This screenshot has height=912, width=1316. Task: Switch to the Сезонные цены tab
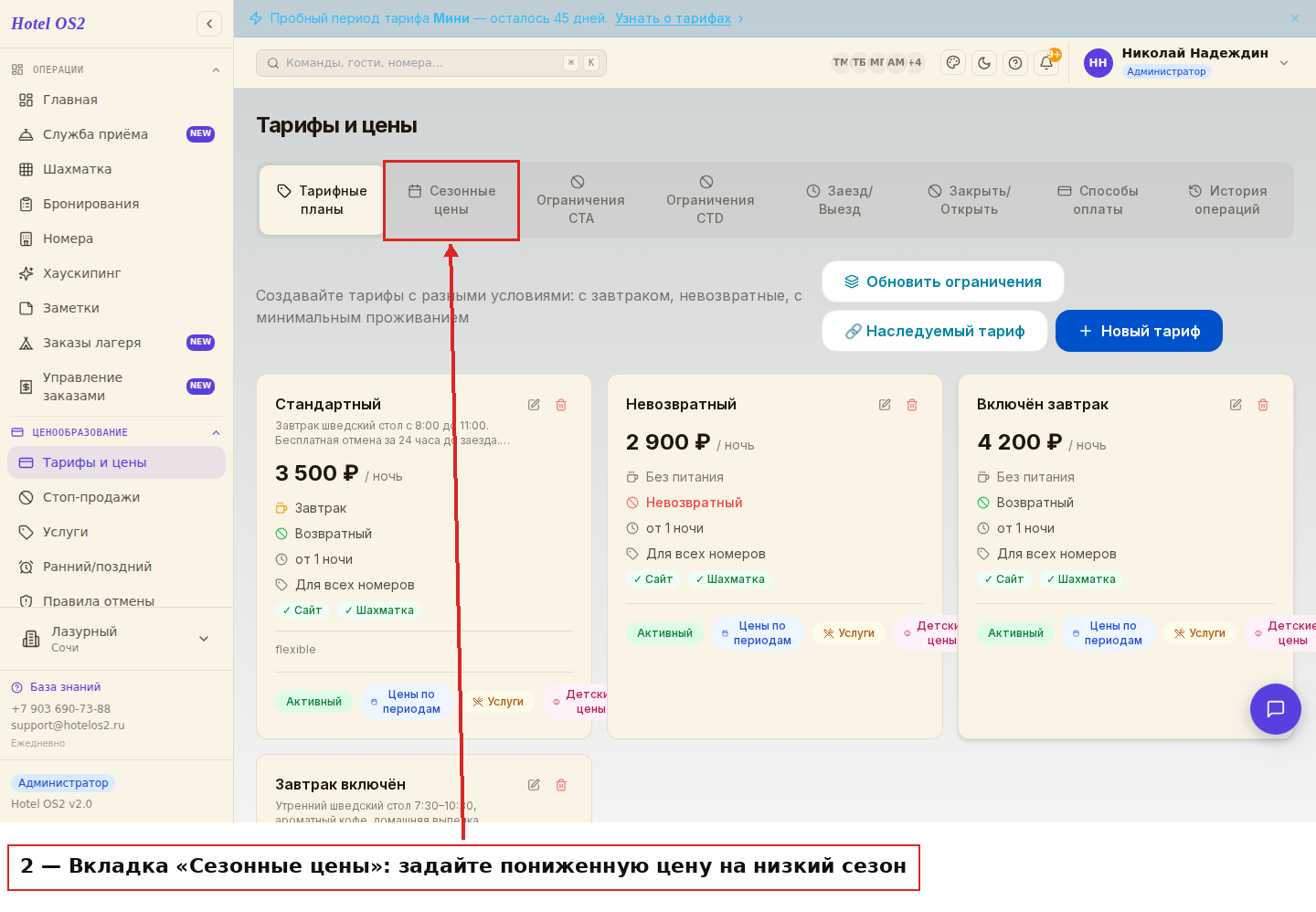pyautogui.click(x=451, y=200)
